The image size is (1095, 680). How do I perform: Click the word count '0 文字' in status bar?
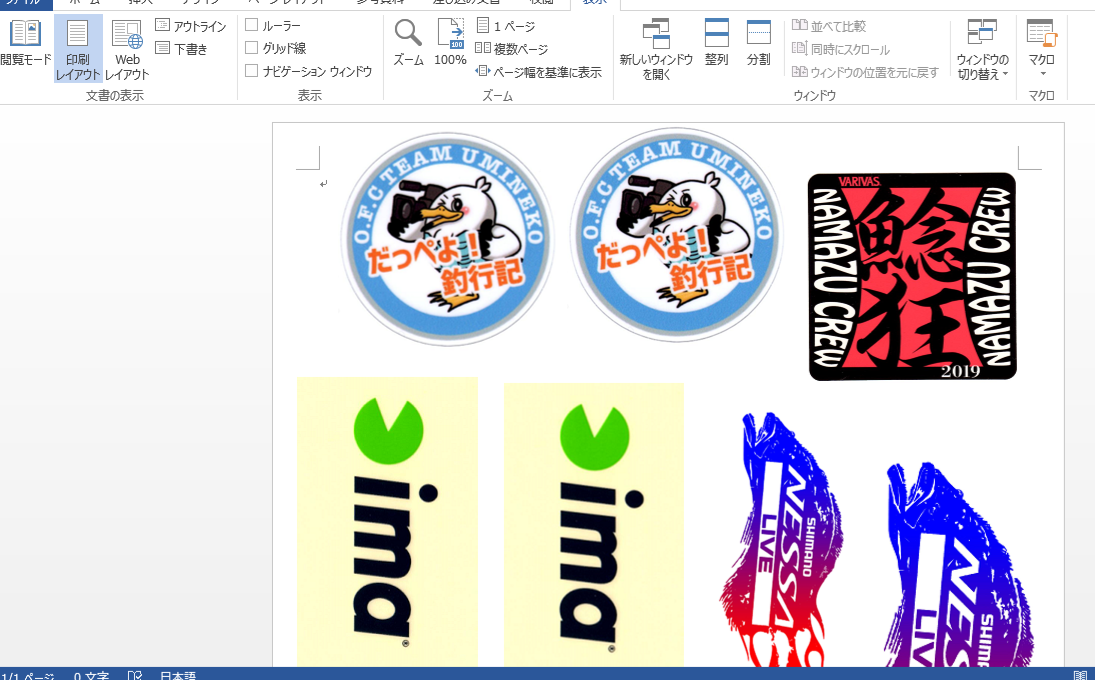pos(91,675)
